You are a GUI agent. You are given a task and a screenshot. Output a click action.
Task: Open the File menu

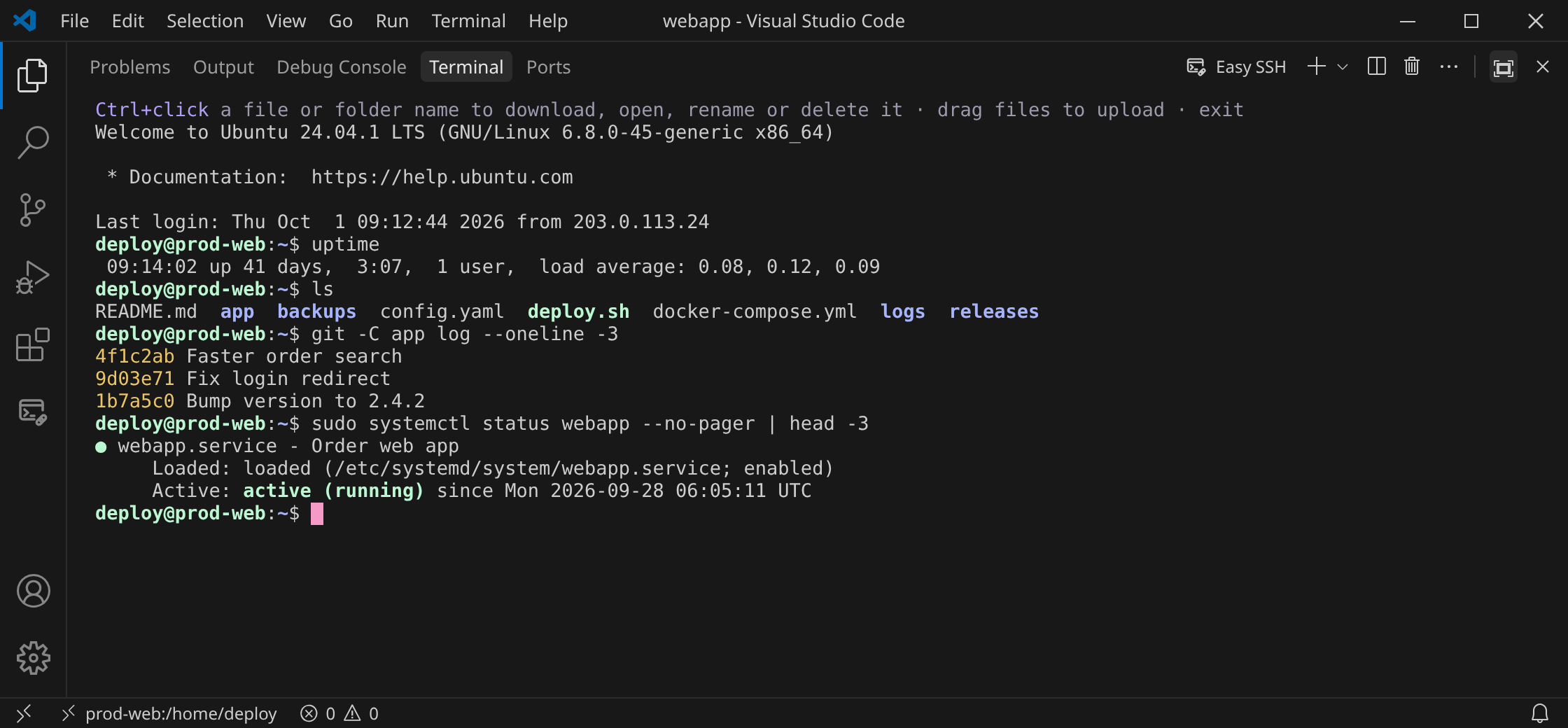[x=75, y=21]
